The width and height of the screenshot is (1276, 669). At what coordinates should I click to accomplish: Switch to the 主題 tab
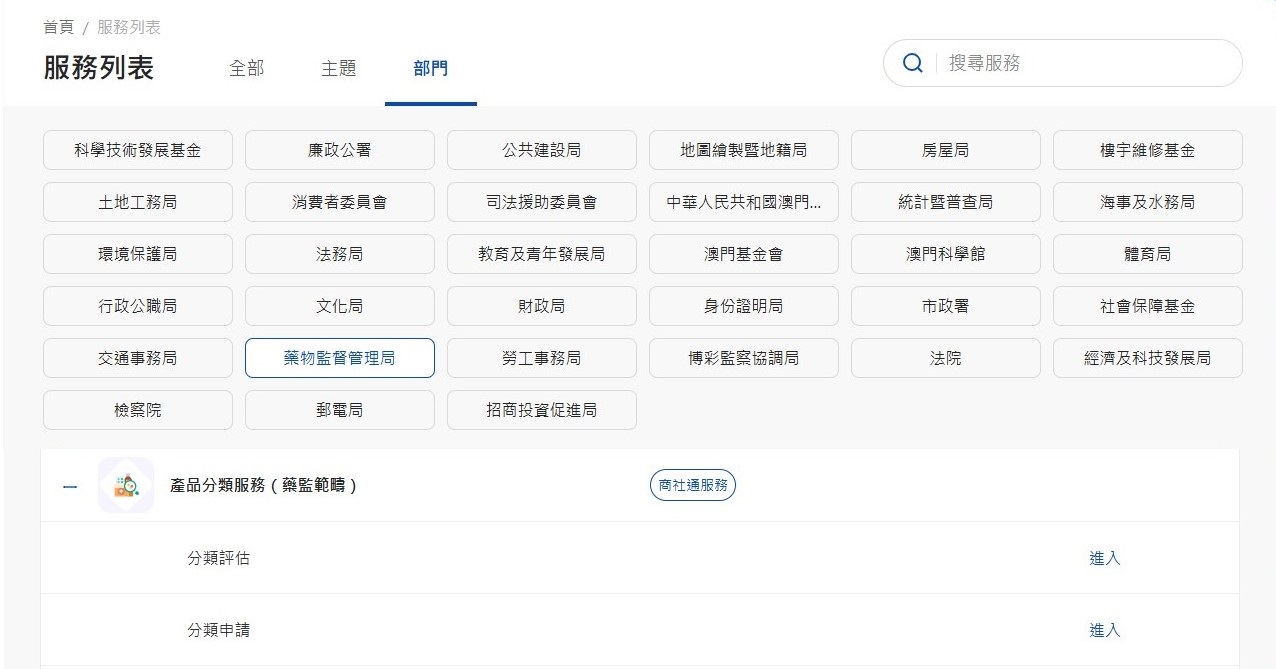pos(338,68)
